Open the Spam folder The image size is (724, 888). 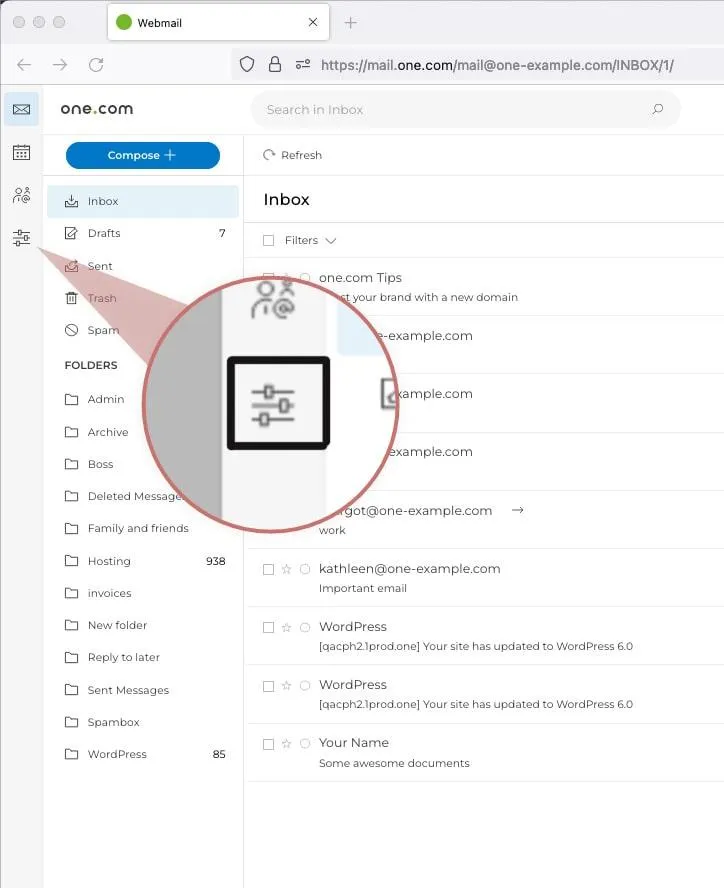[143, 330]
